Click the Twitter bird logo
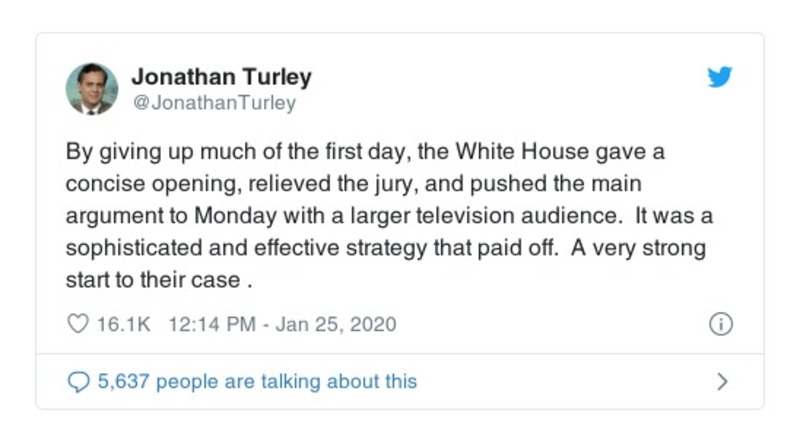The width and height of the screenshot is (800, 445). 720,77
